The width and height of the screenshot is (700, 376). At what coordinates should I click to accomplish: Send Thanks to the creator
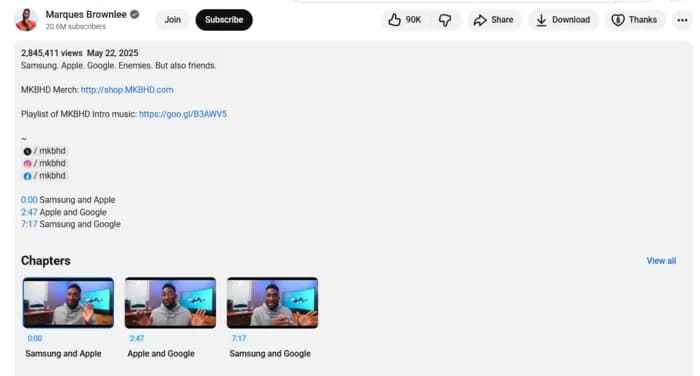(634, 20)
